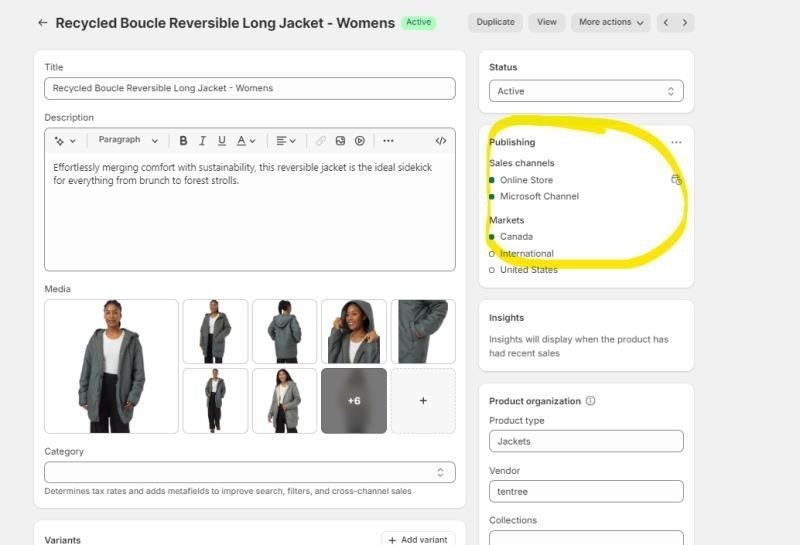This screenshot has height=545, width=800.
Task: Go to the next product arrow
Action: [685, 22]
